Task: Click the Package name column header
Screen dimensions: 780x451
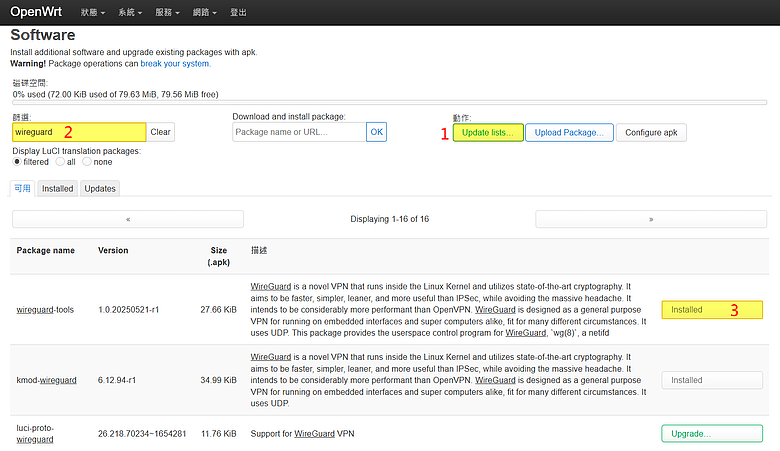Action: (45, 250)
